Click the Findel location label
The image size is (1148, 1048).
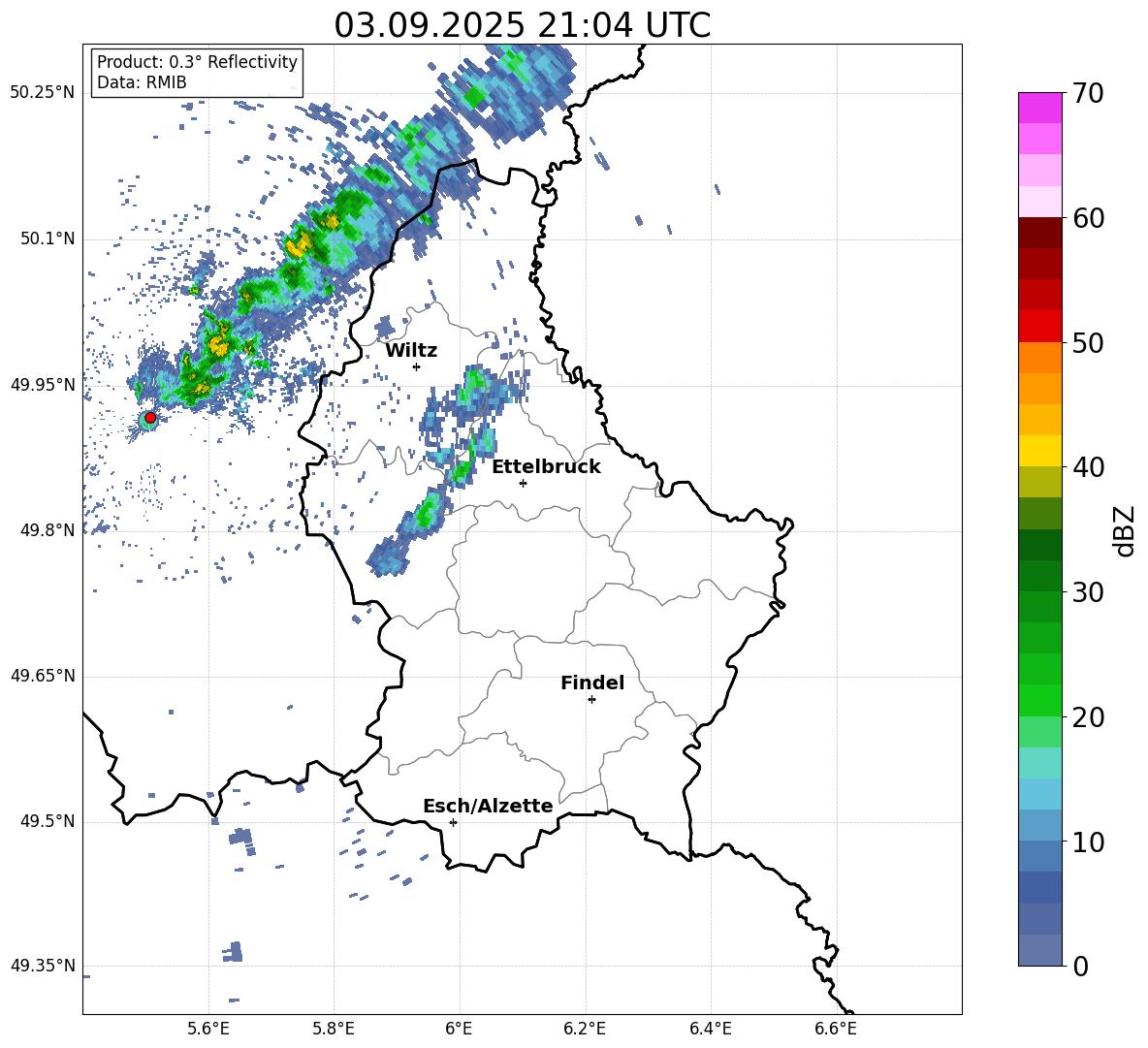pyautogui.click(x=592, y=683)
